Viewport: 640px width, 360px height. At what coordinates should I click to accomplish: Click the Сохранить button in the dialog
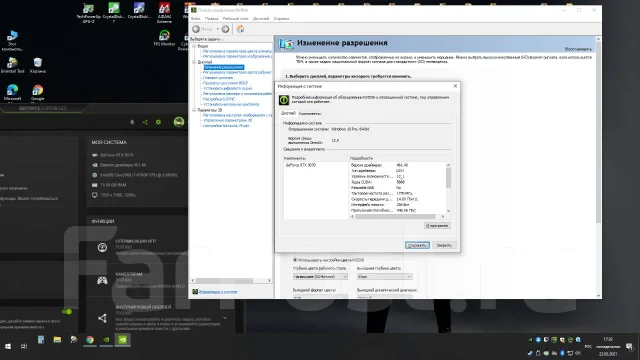tap(417, 245)
